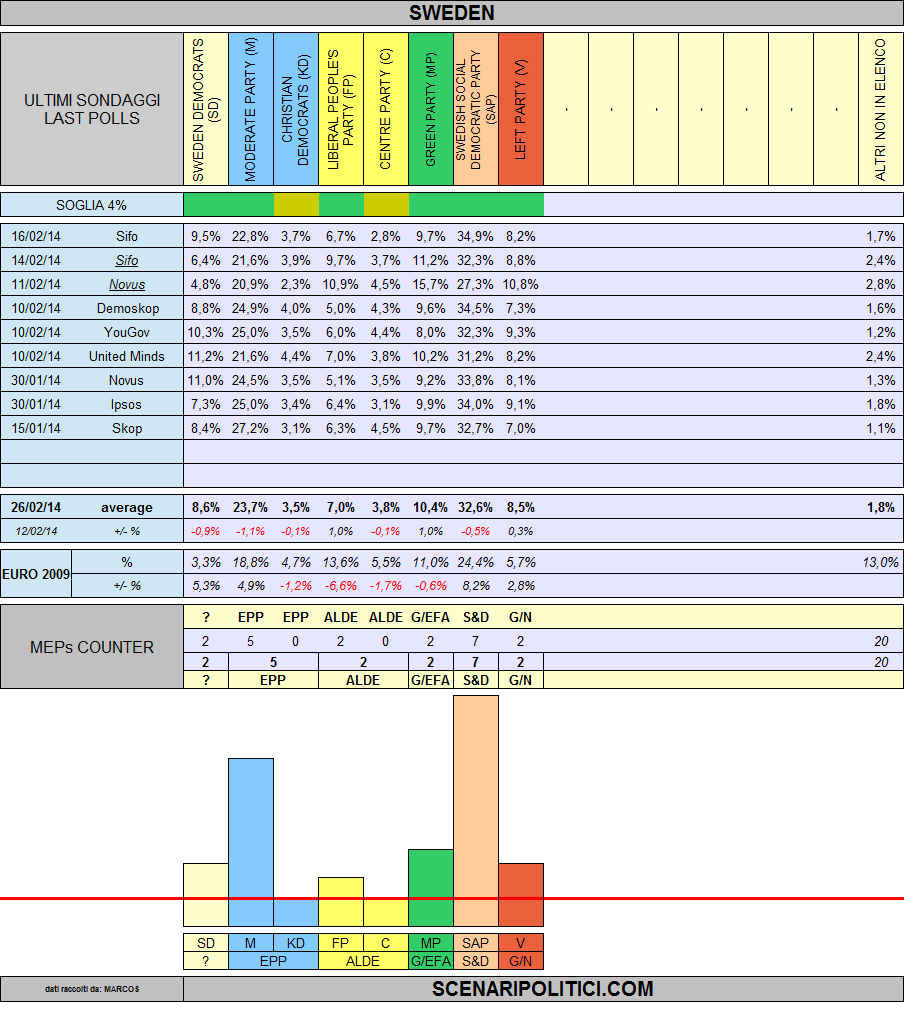Click the red threshold line across the chart
Screen dimensions: 908x1035
click(x=452, y=898)
